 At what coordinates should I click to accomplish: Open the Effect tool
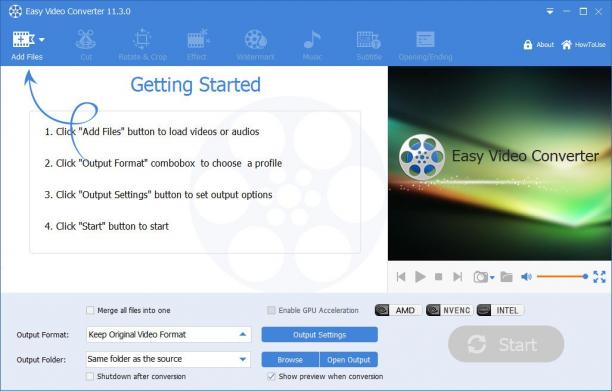coord(197,45)
